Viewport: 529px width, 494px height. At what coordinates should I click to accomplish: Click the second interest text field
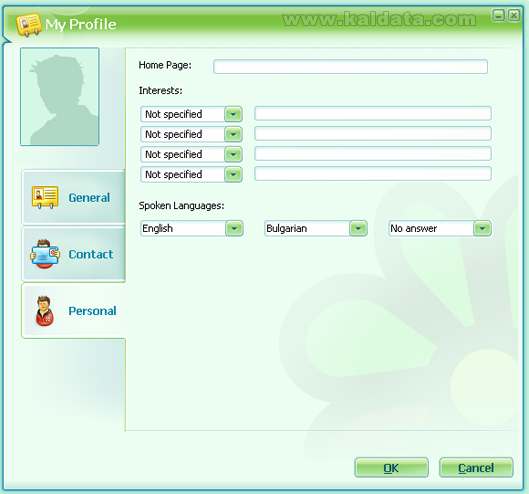tap(373, 134)
